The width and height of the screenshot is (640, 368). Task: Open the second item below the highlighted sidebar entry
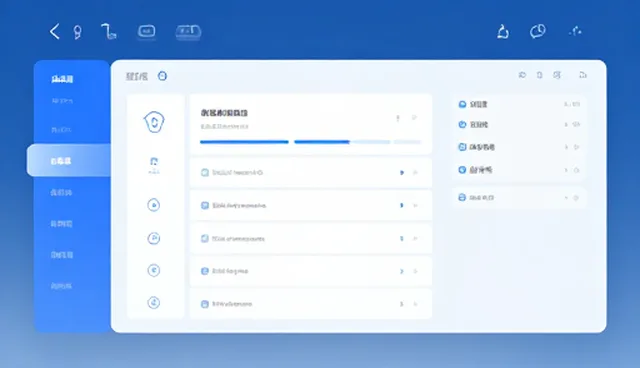pos(61,224)
